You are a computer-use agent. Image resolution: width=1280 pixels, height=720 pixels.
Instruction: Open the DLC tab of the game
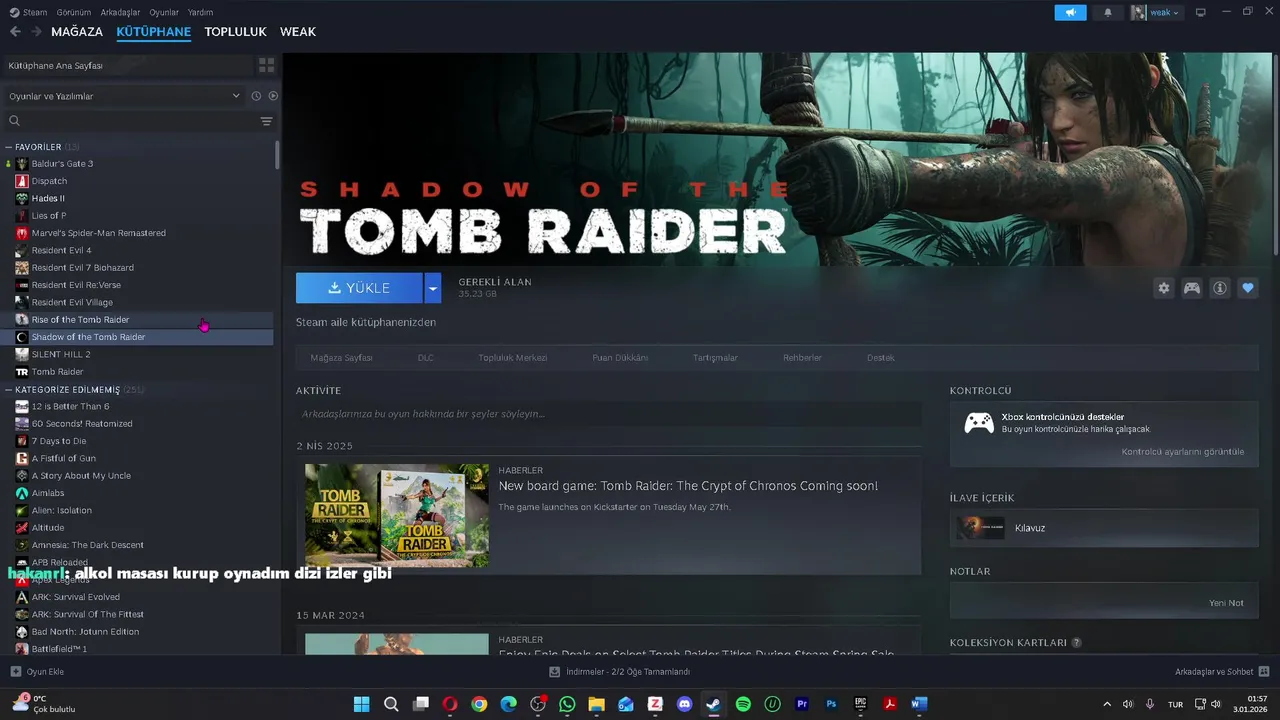[426, 358]
